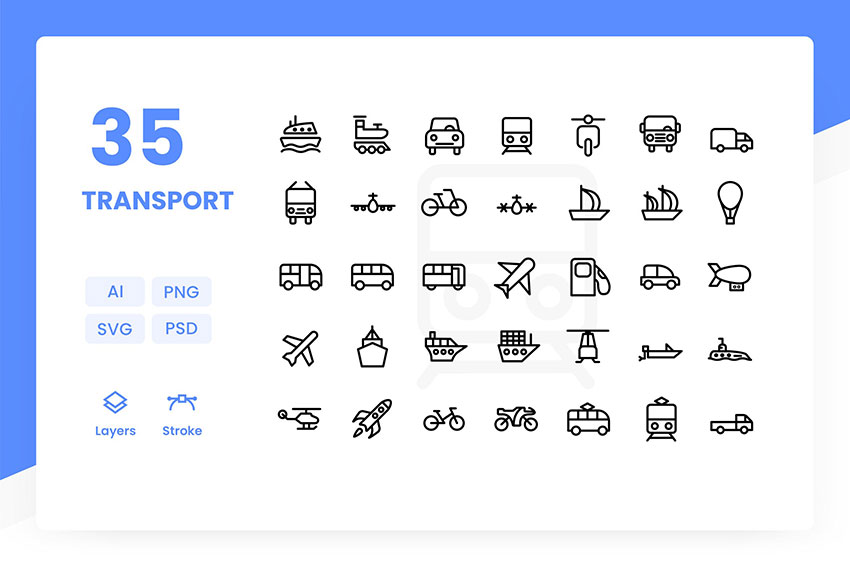Screen dimensions: 850x567
Task: Click the AI format badge
Action: (x=115, y=292)
